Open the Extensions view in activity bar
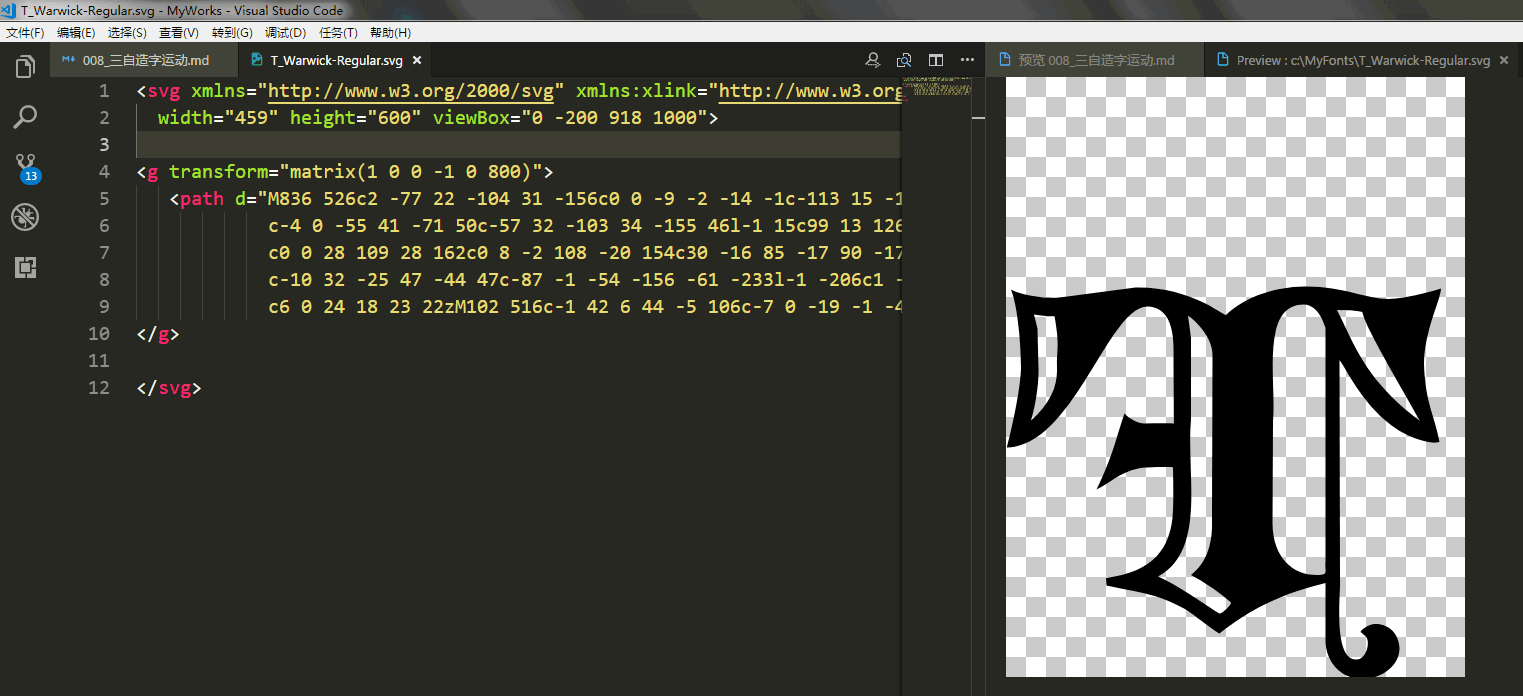The height and width of the screenshot is (696, 1523). point(25,267)
